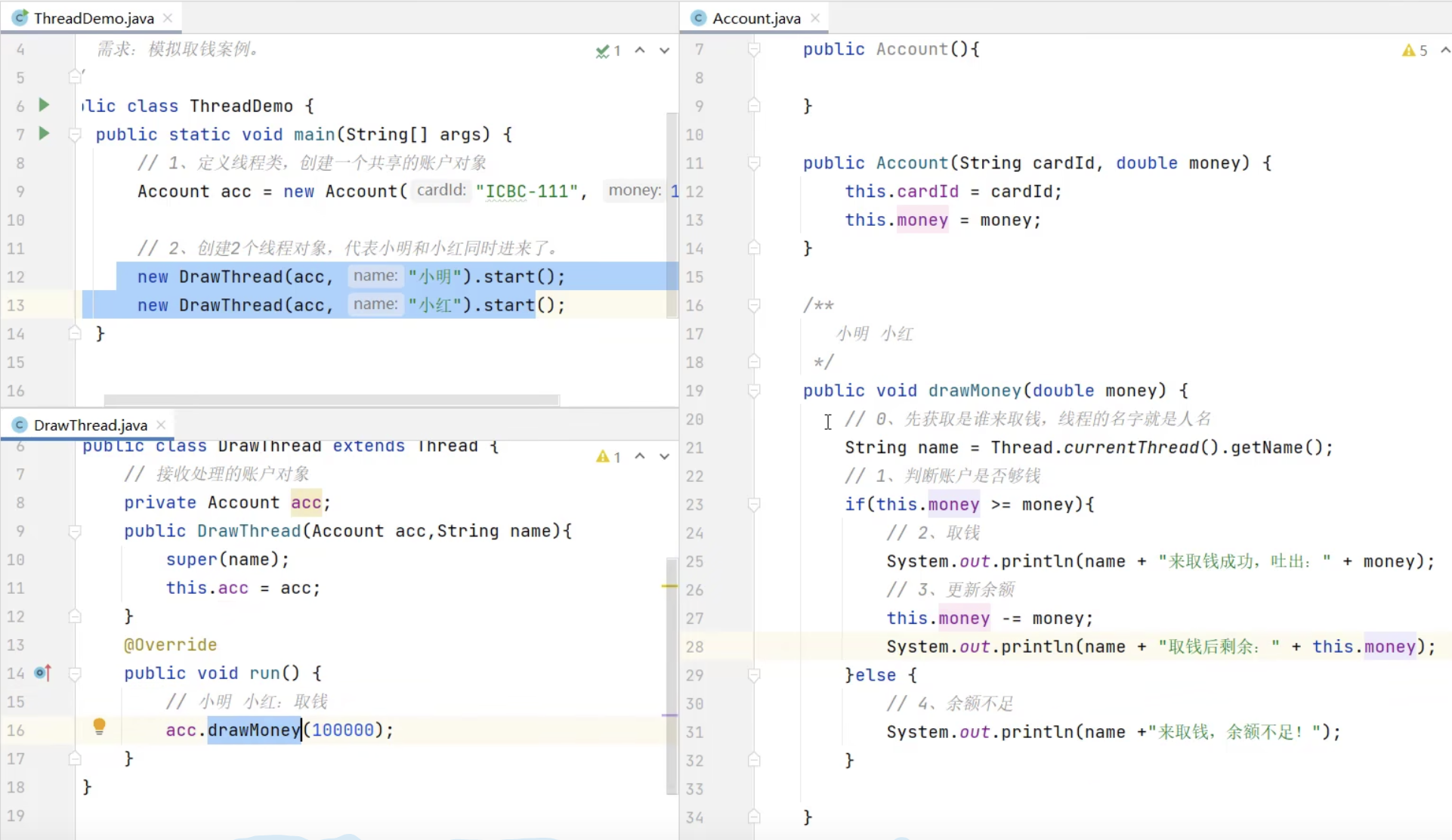Collapse Account() constructor fold at line 7
This screenshot has height=840, width=1452.
coord(753,49)
